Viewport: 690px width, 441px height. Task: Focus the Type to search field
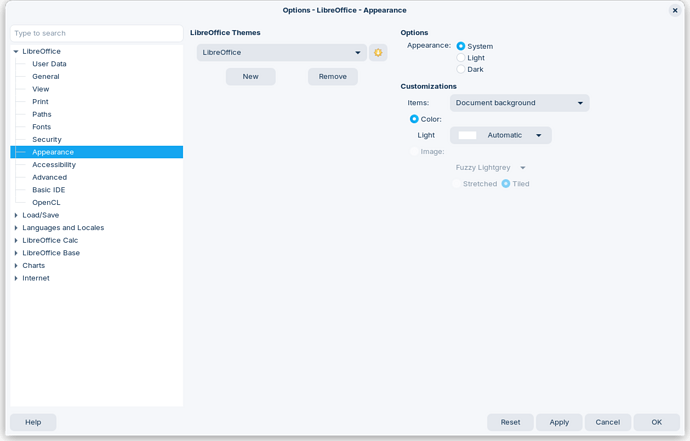[96, 33]
